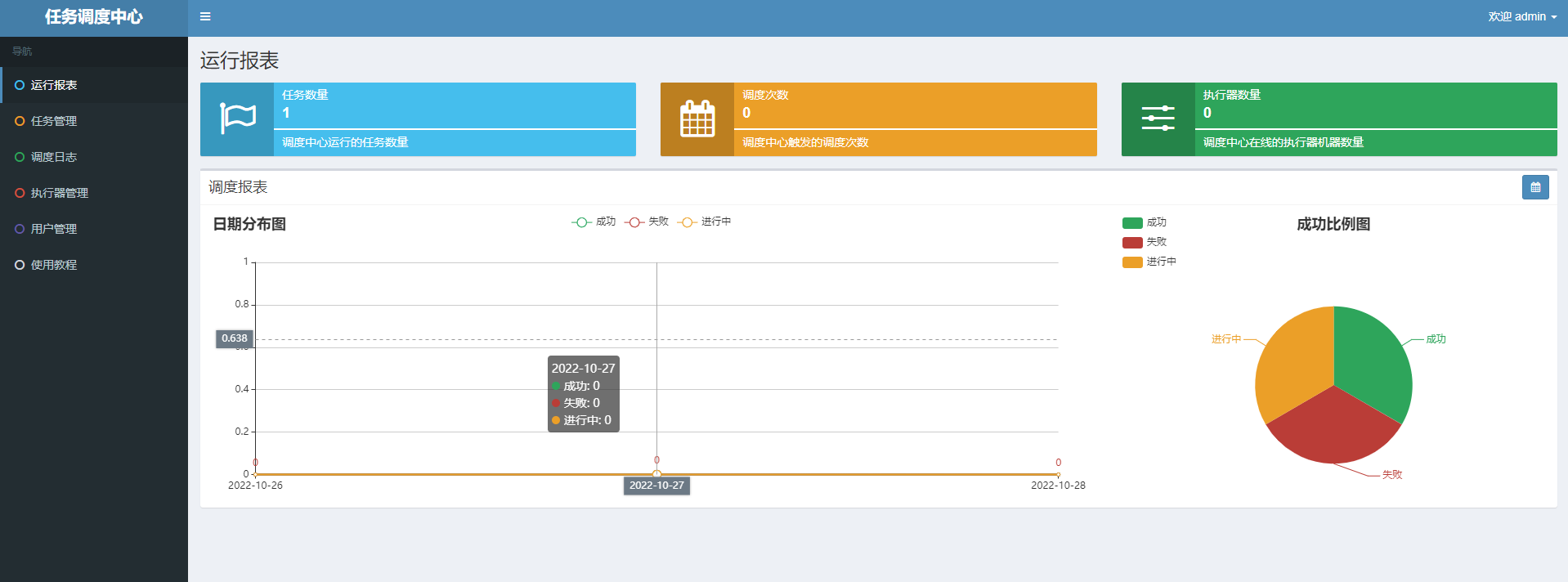This screenshot has height=582, width=1568.
Task: Click the sliders icon on executor count card
Action: 1158,119
